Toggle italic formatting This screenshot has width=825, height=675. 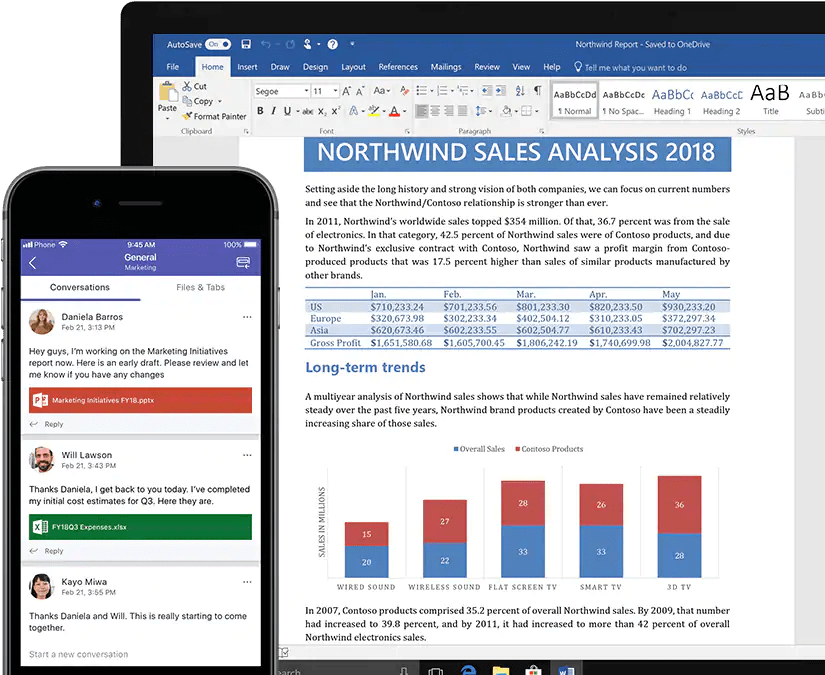click(x=274, y=111)
